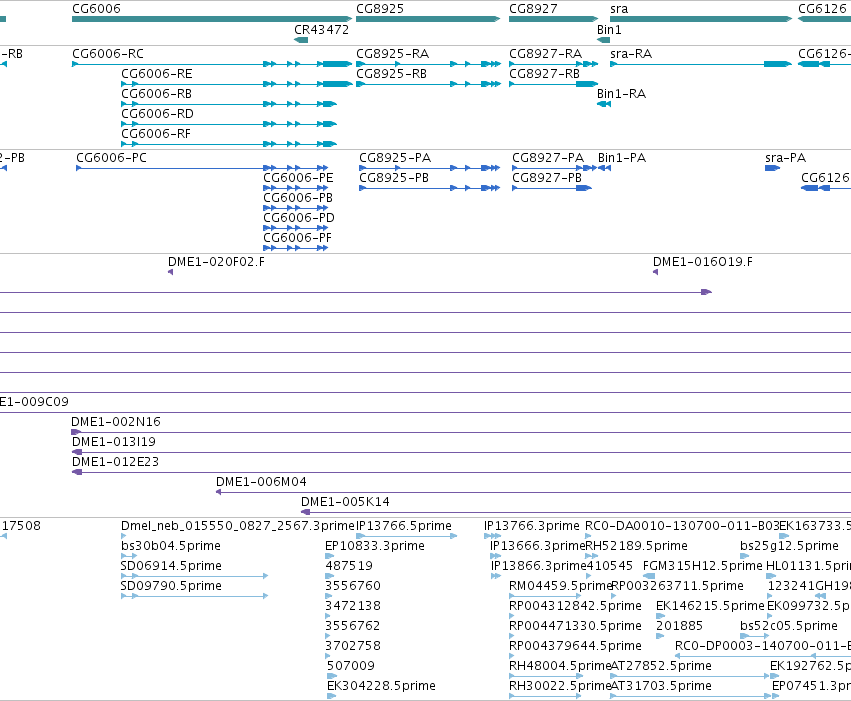Click the DME1-005K14 clone label

point(345,502)
